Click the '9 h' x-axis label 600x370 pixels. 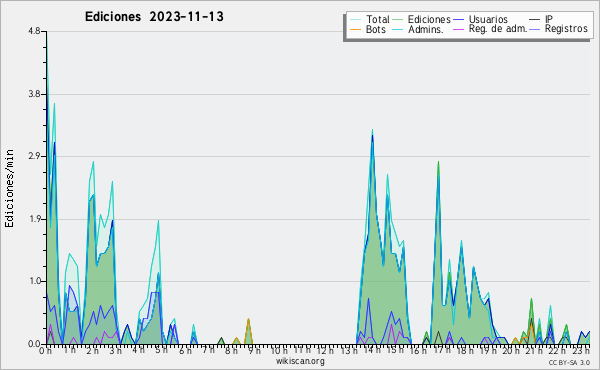[x=254, y=350]
